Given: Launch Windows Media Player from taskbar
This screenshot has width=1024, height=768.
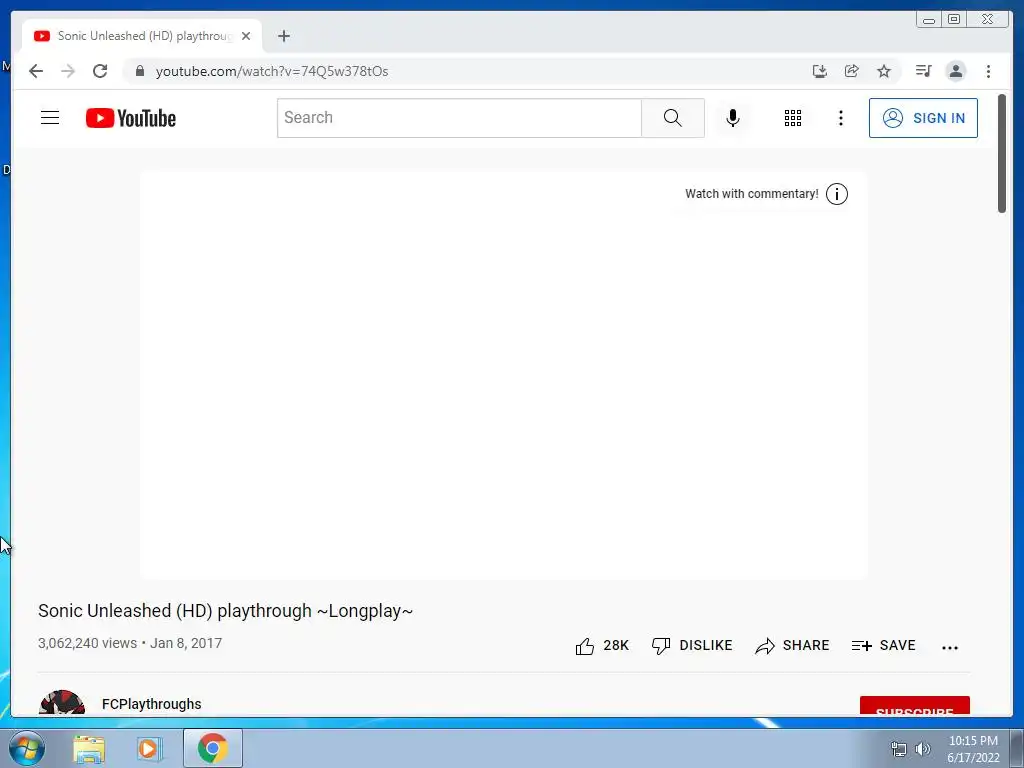Looking at the screenshot, I should click(x=148, y=749).
